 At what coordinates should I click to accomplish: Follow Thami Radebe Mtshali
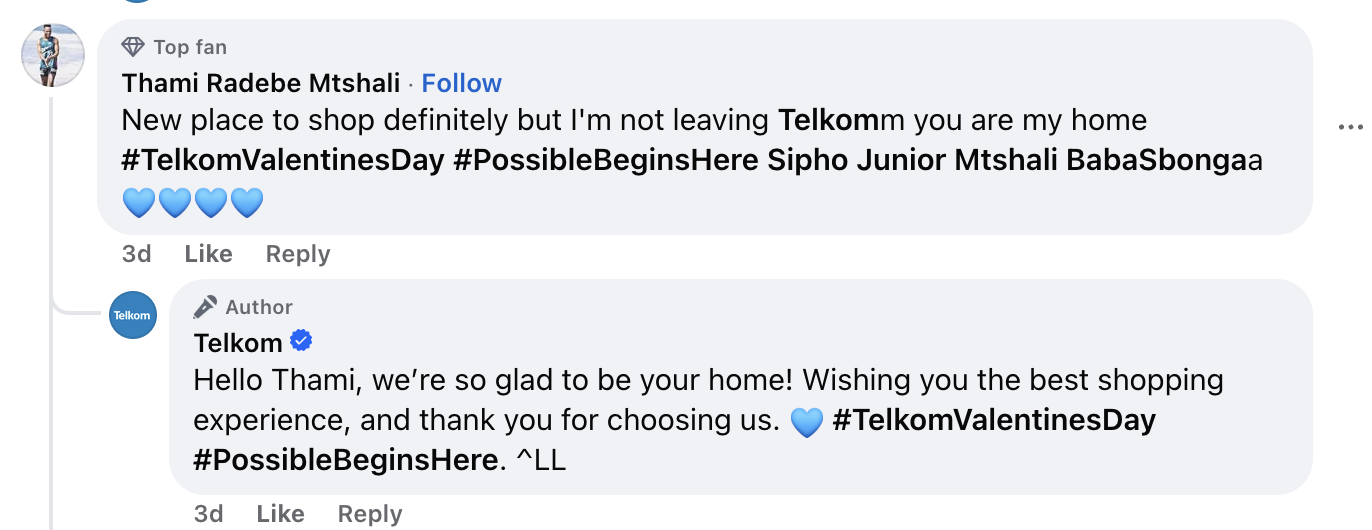coord(461,83)
